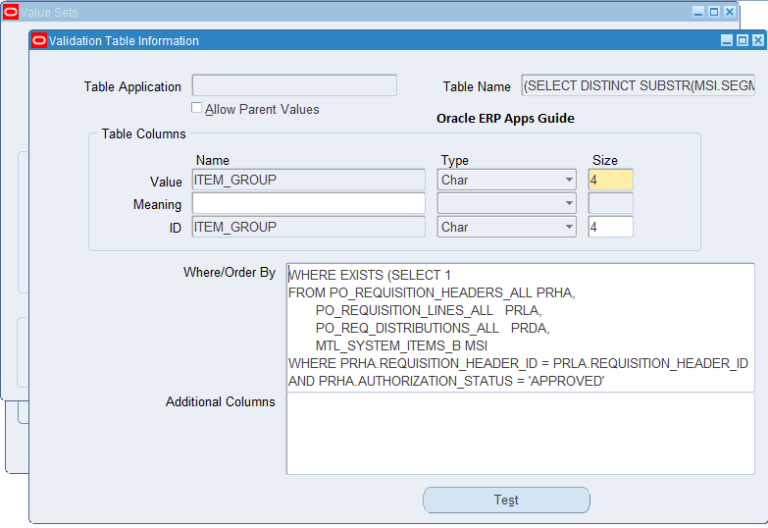Close the Value Sets window

[729, 12]
